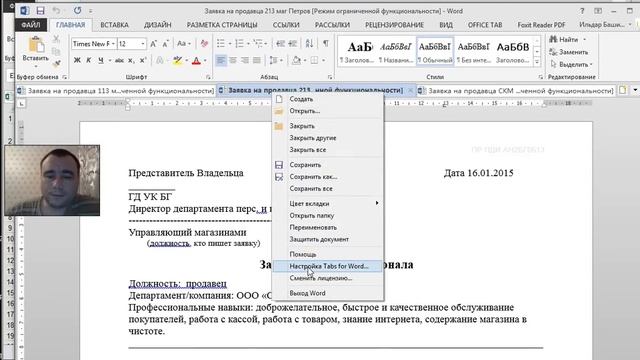Center align text
This screenshot has height=360, width=640.
[233, 60]
